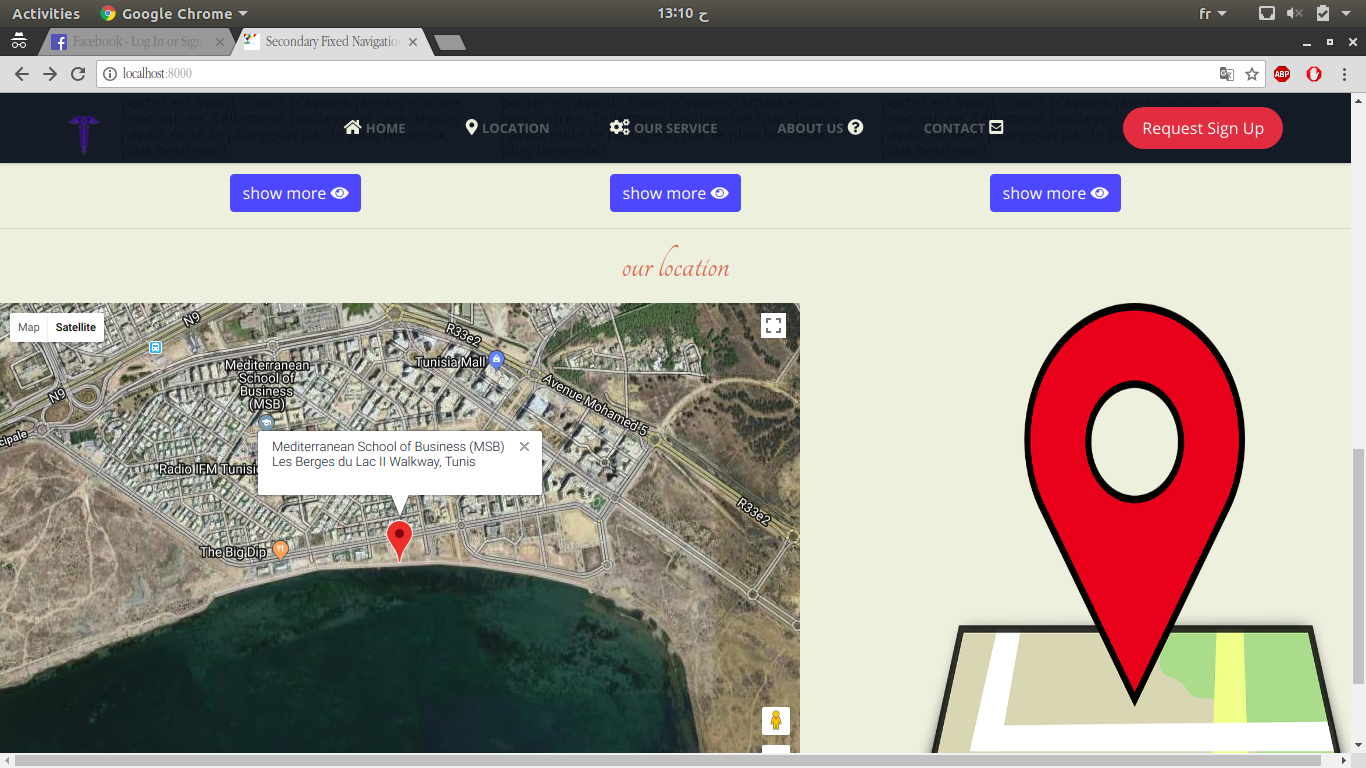
Task: Click the Avenue Mohamed 5 road label
Action: point(596,405)
